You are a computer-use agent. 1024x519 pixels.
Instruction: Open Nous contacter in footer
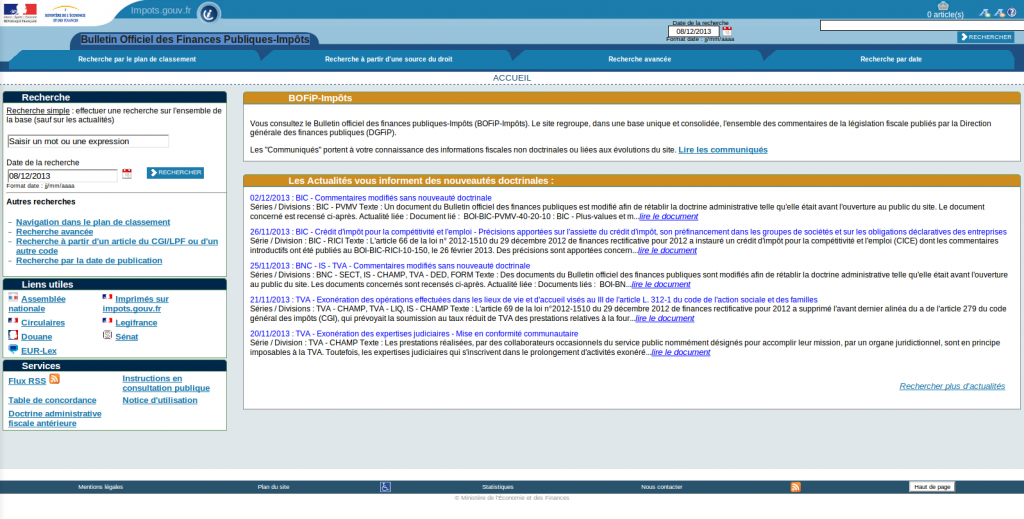[662, 487]
